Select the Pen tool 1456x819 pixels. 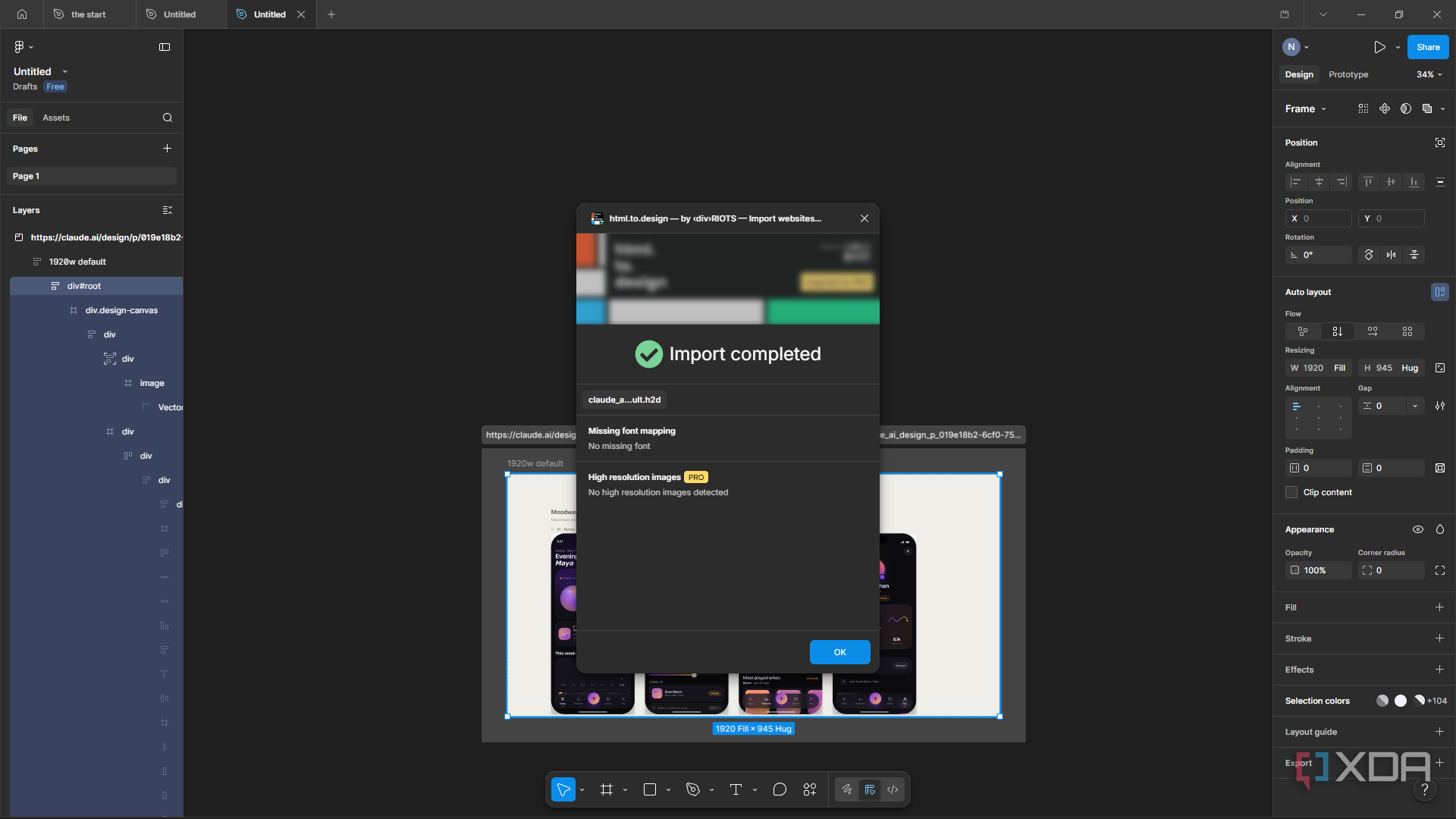[693, 789]
